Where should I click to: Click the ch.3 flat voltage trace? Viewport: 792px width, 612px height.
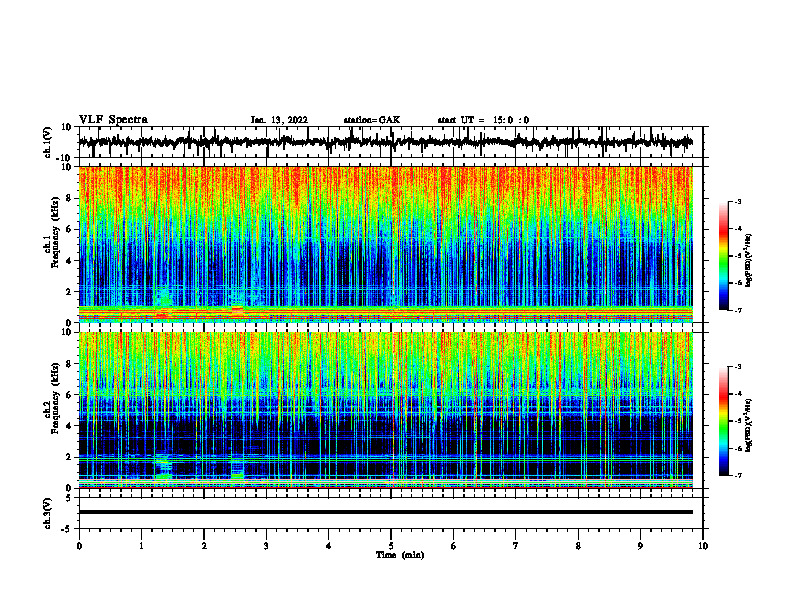(386, 512)
